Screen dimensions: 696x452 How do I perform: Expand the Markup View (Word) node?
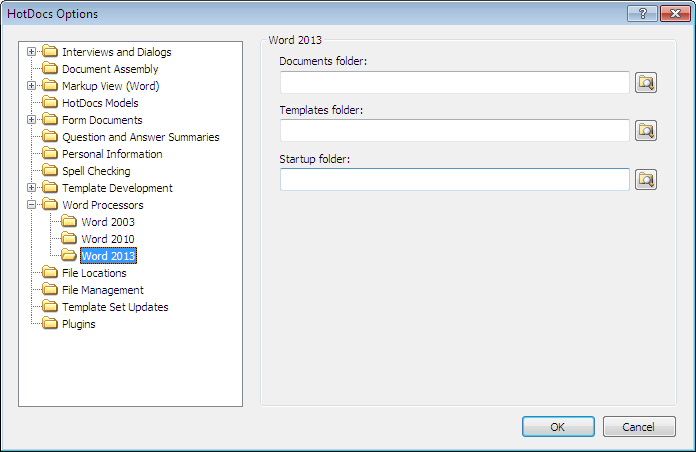(32, 86)
